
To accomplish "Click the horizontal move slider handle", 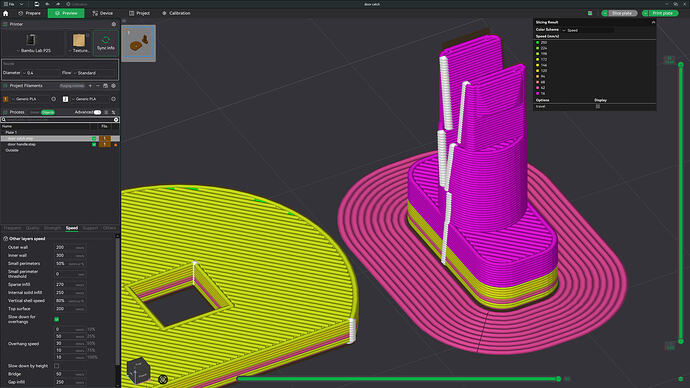I will click(x=558, y=379).
